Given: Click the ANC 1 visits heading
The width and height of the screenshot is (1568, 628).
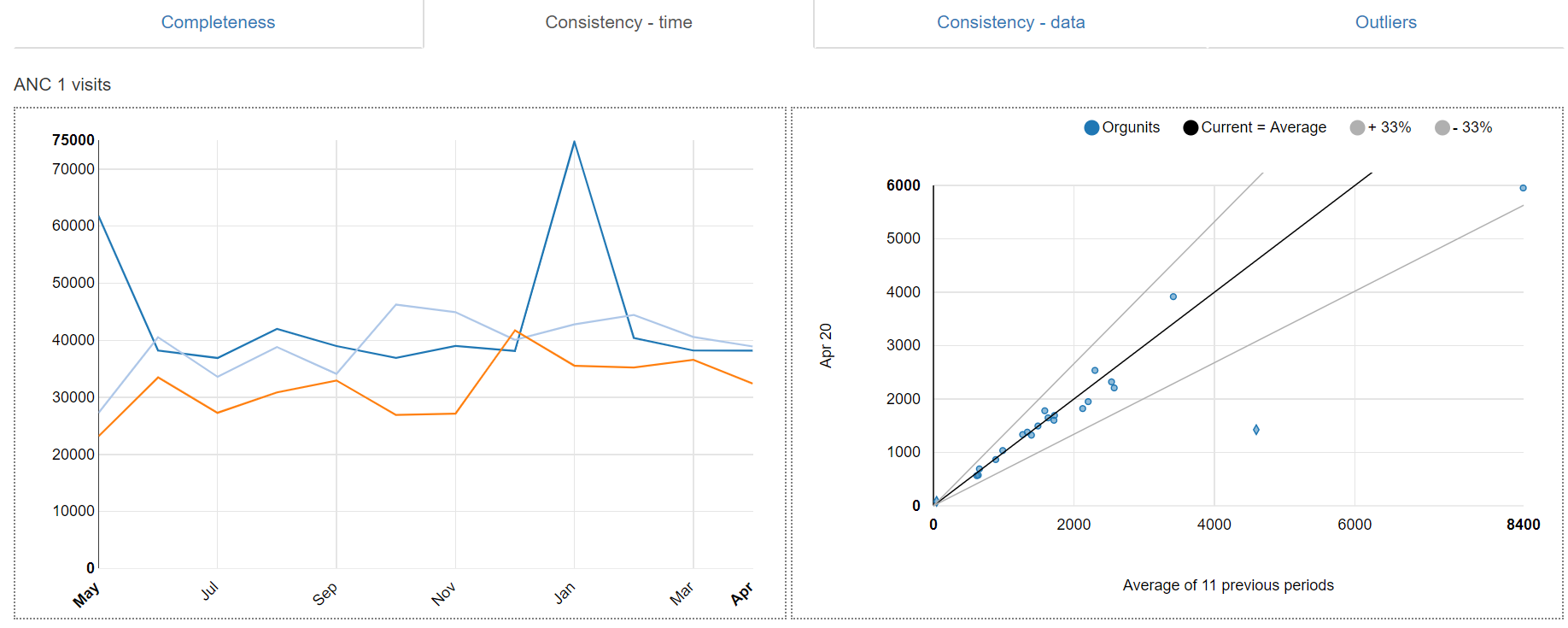Looking at the screenshot, I should pyautogui.click(x=62, y=85).
